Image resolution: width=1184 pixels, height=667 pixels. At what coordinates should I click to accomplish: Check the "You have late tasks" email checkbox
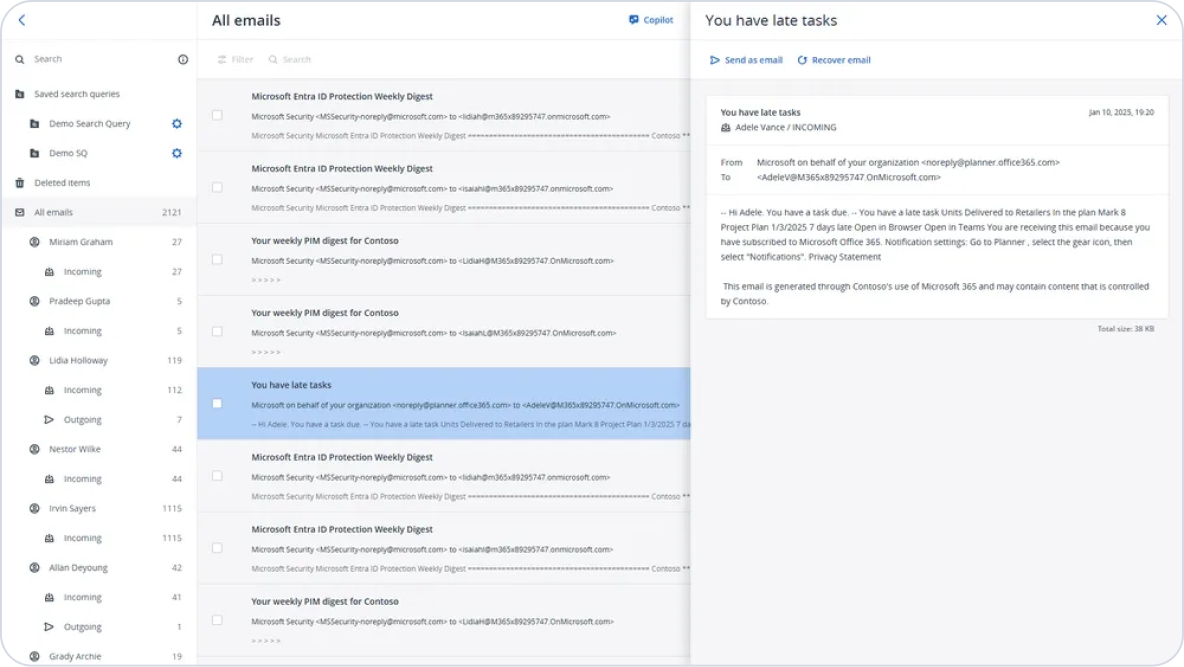[x=217, y=403]
